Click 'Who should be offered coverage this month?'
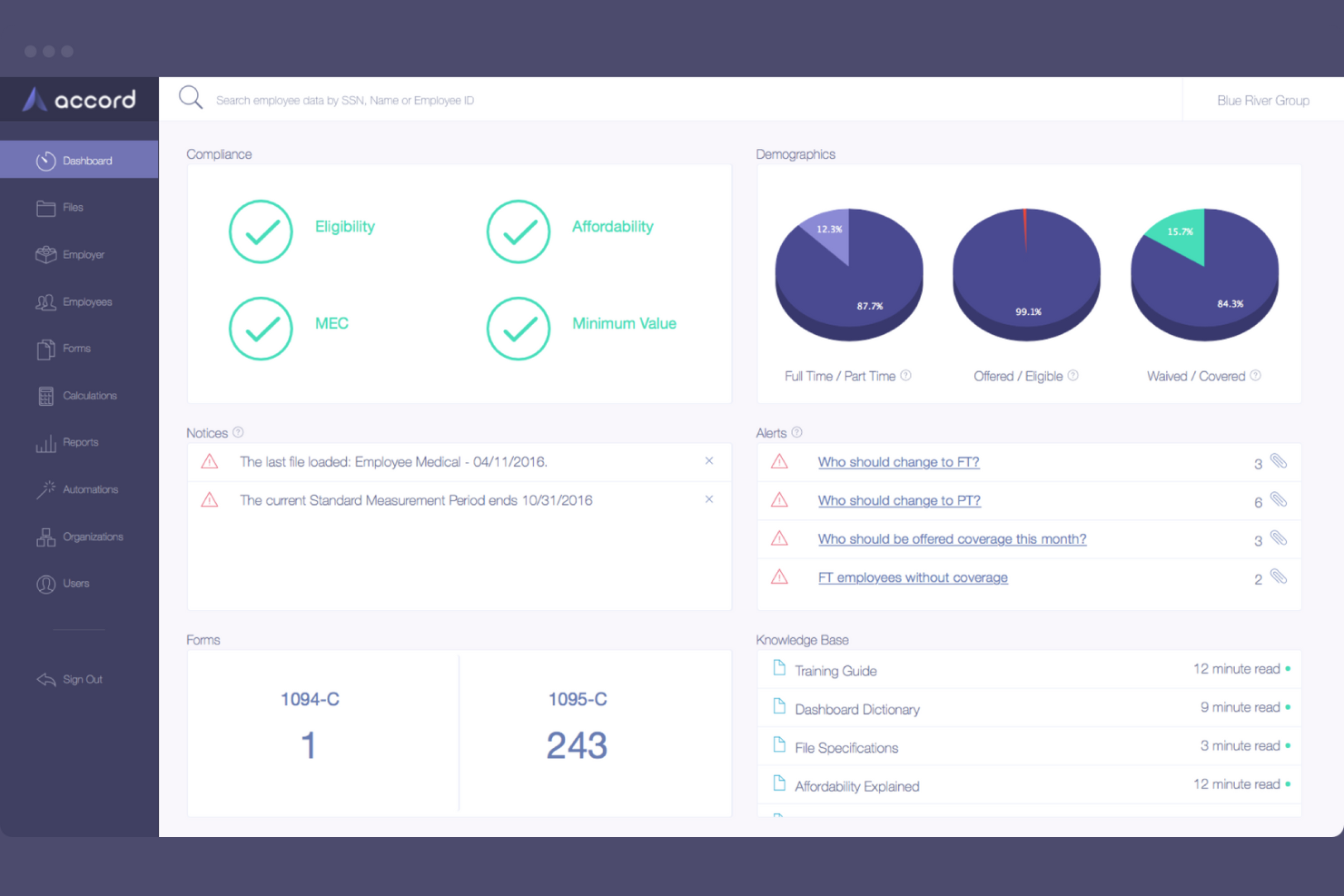The height and width of the screenshot is (896, 1344). click(952, 539)
